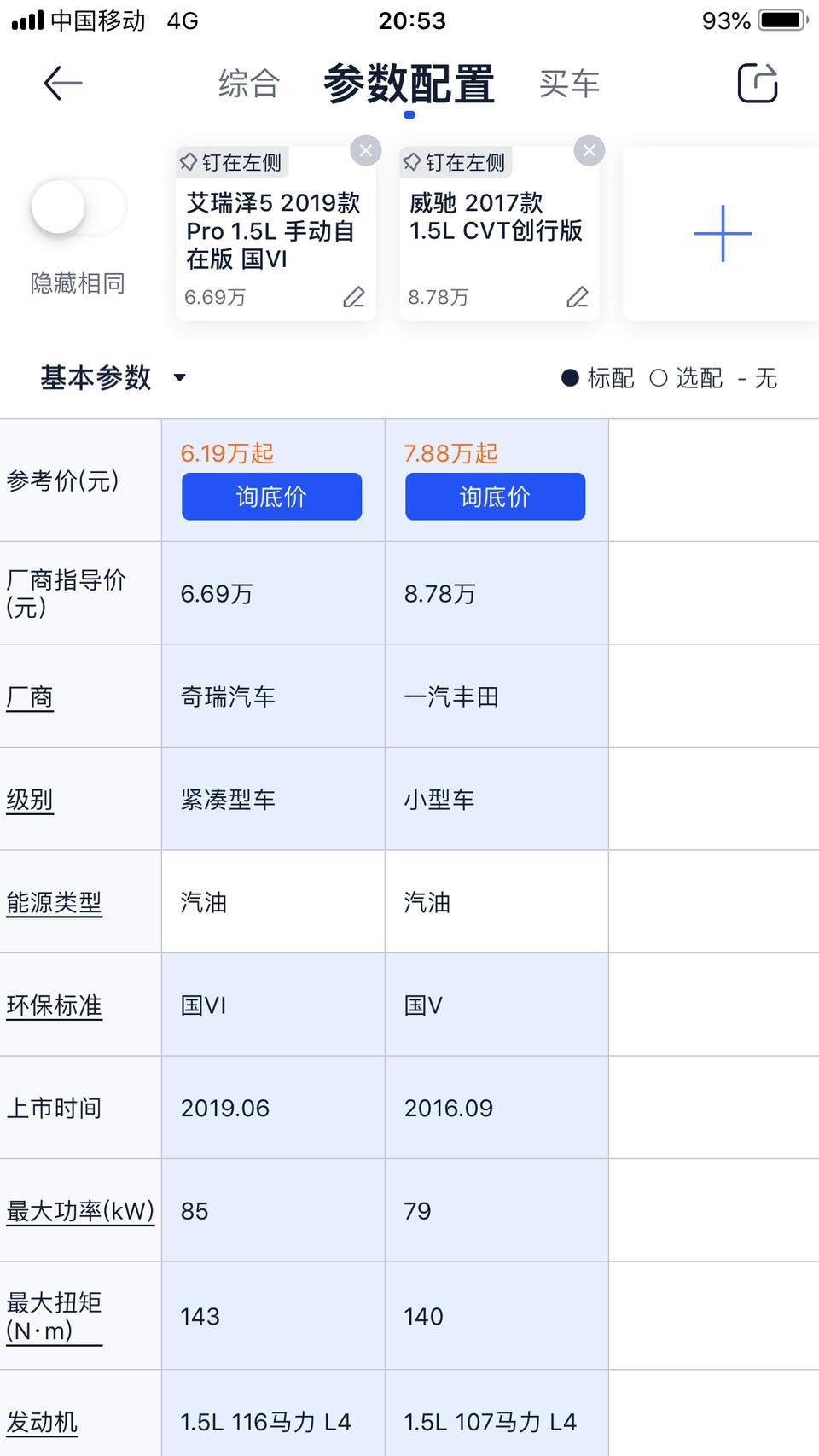Tap the 选配 legend circle

(x=658, y=378)
